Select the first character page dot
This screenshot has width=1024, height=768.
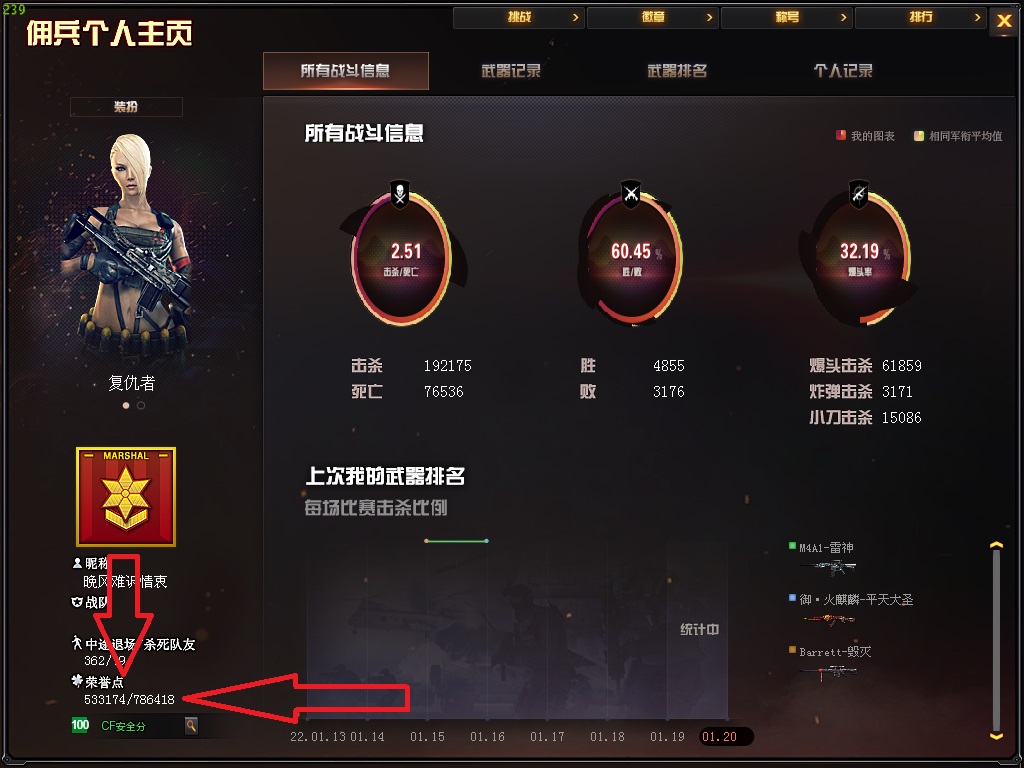(x=126, y=406)
